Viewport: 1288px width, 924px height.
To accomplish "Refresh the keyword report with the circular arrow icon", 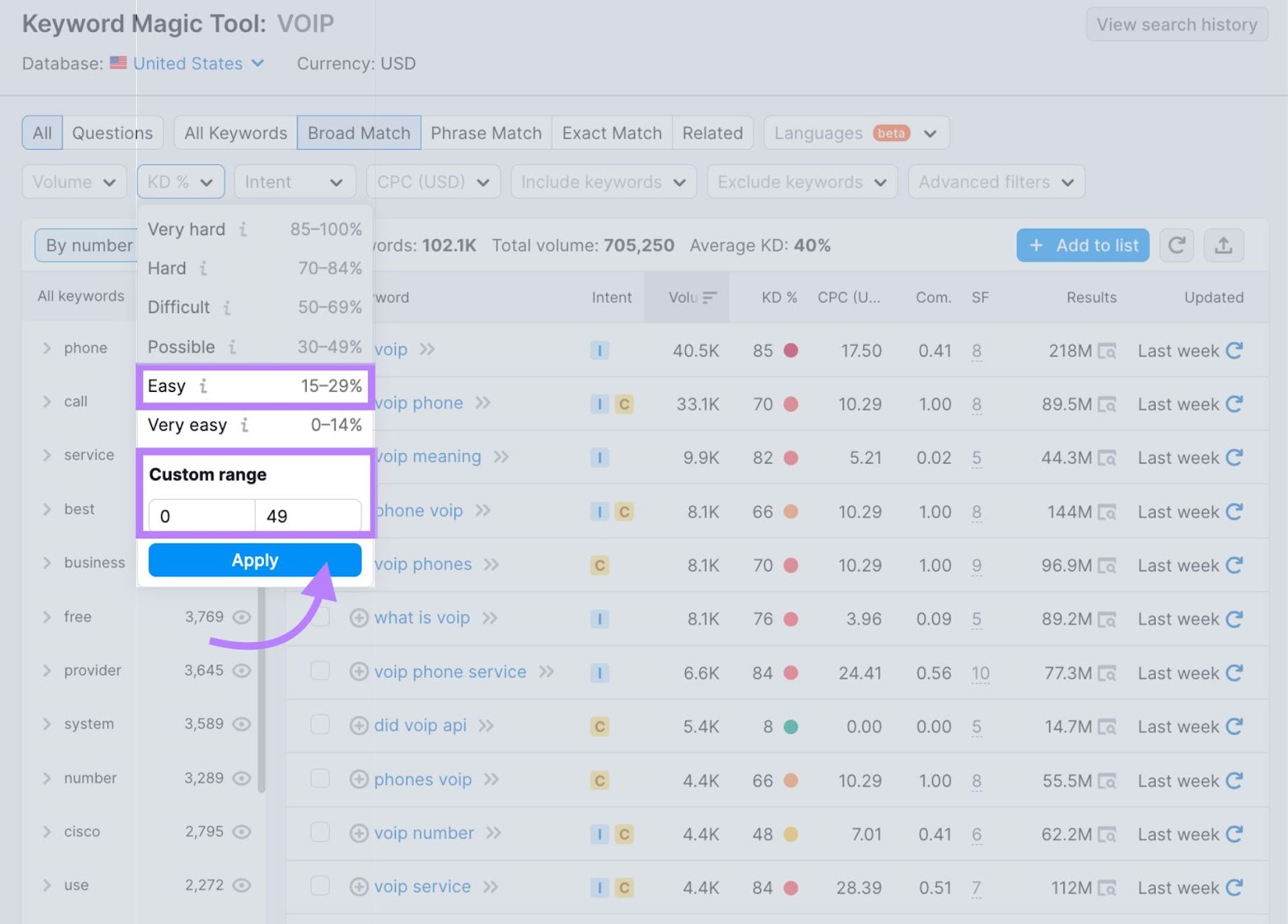I will (1176, 245).
